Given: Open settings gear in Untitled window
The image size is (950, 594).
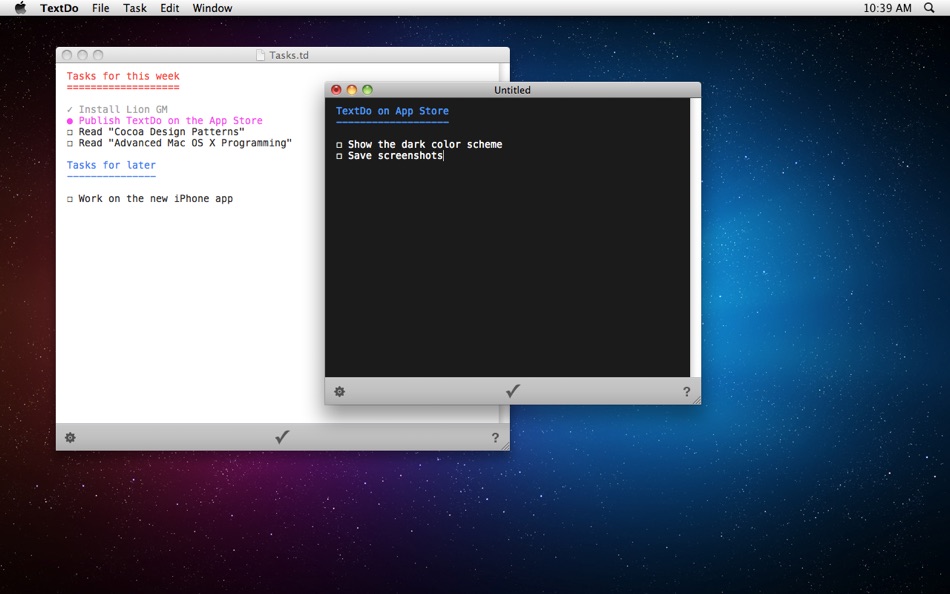Looking at the screenshot, I should (x=340, y=392).
